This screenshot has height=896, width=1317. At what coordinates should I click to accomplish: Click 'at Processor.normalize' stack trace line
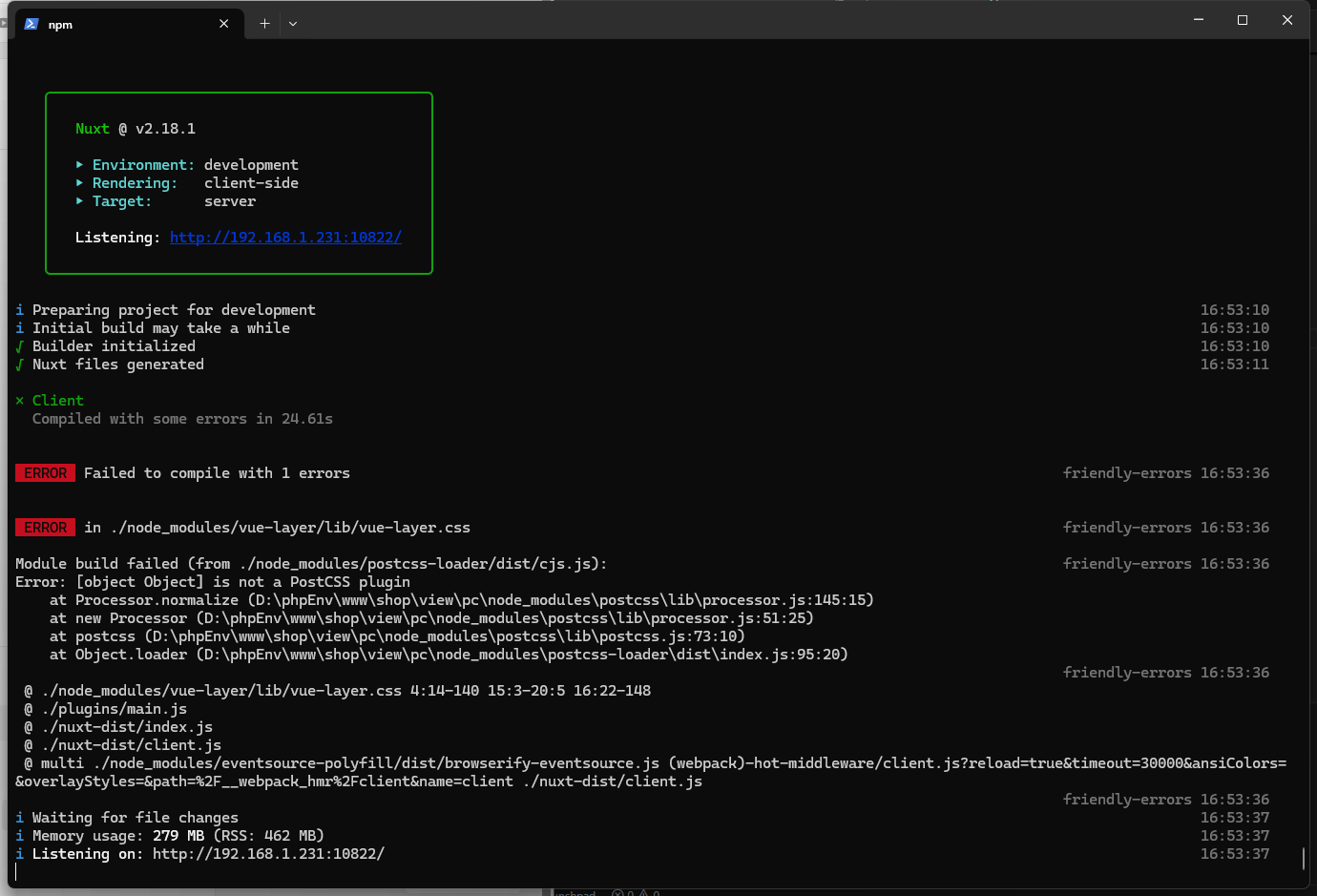click(x=462, y=600)
